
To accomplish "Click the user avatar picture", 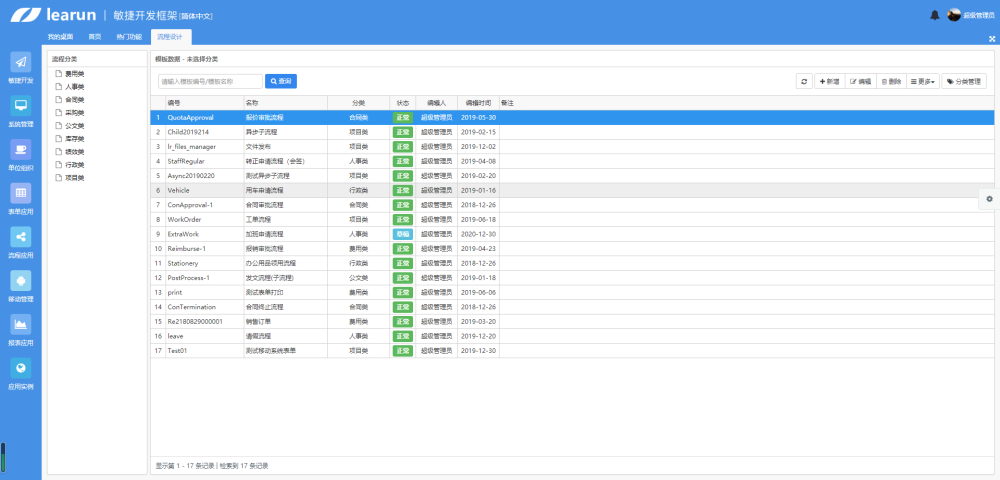I will click(954, 15).
